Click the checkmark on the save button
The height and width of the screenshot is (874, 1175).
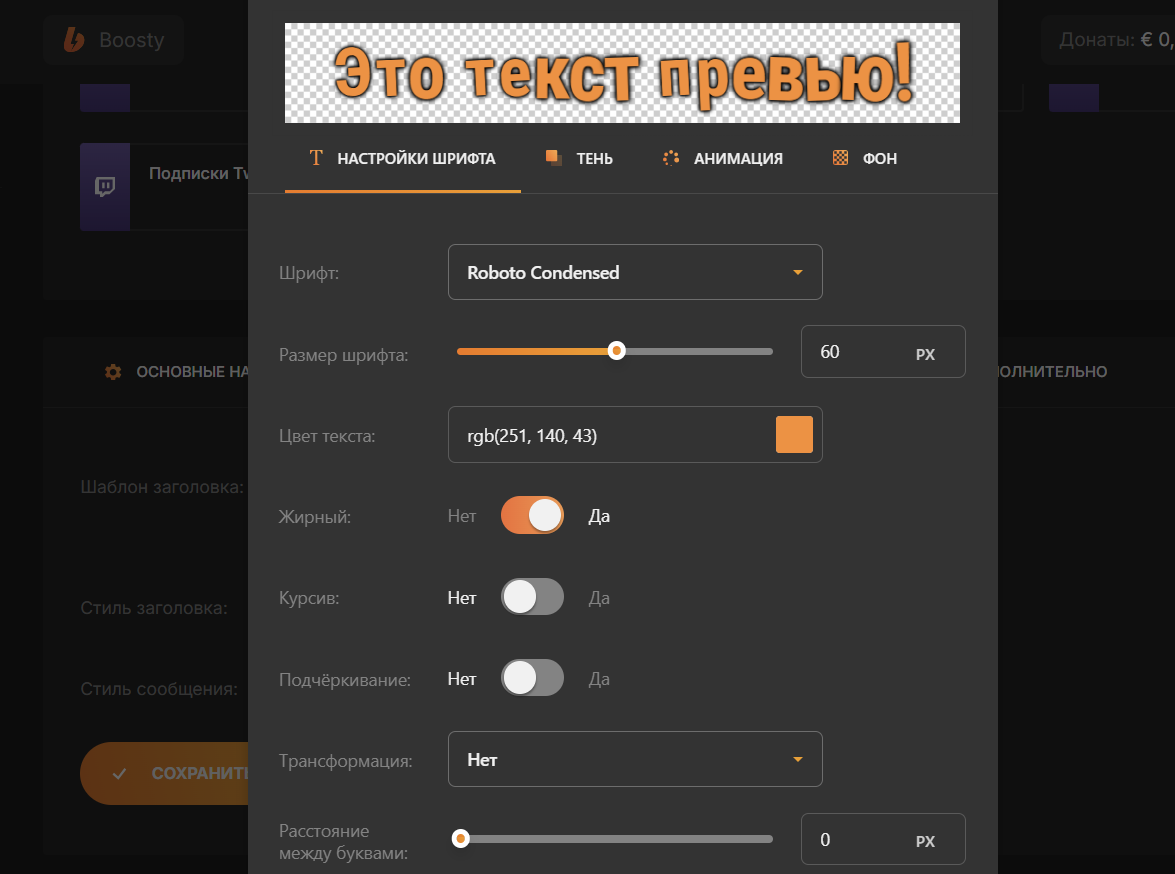point(119,774)
